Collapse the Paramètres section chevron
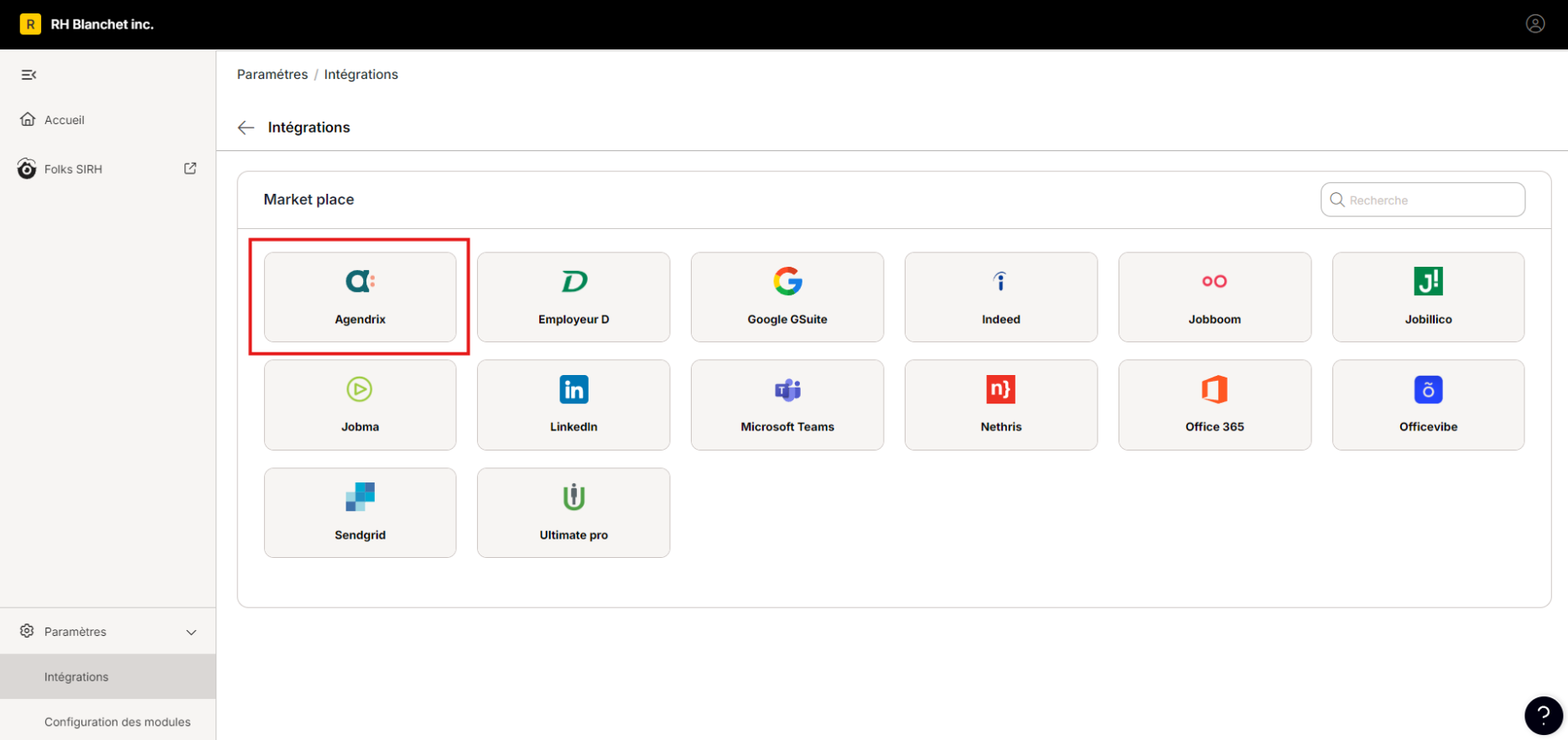The height and width of the screenshot is (740, 1568). click(x=191, y=632)
